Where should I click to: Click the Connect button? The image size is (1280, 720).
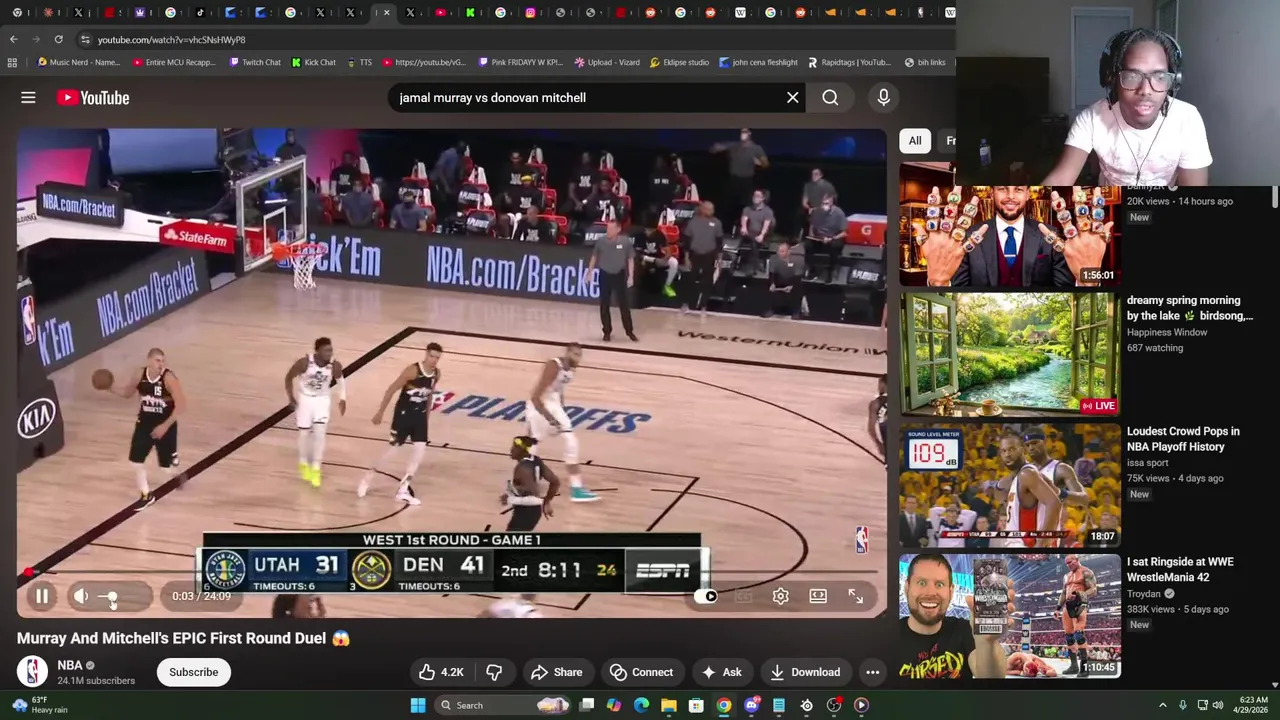click(641, 672)
